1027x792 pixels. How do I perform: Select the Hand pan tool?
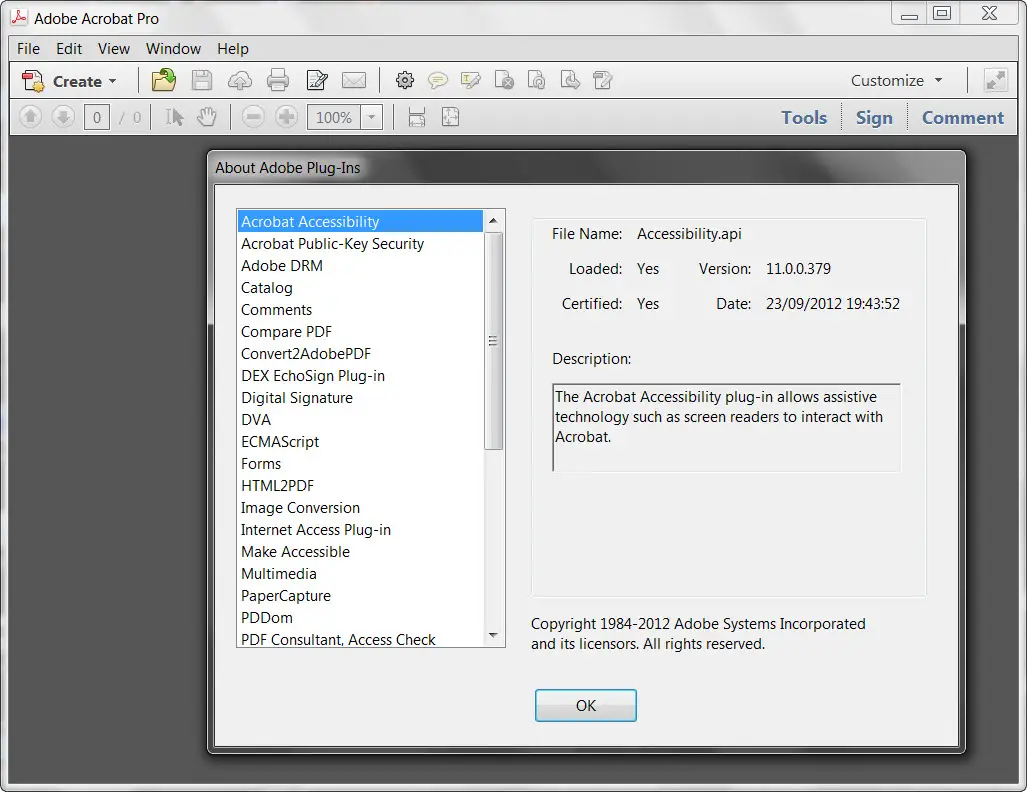click(x=207, y=117)
